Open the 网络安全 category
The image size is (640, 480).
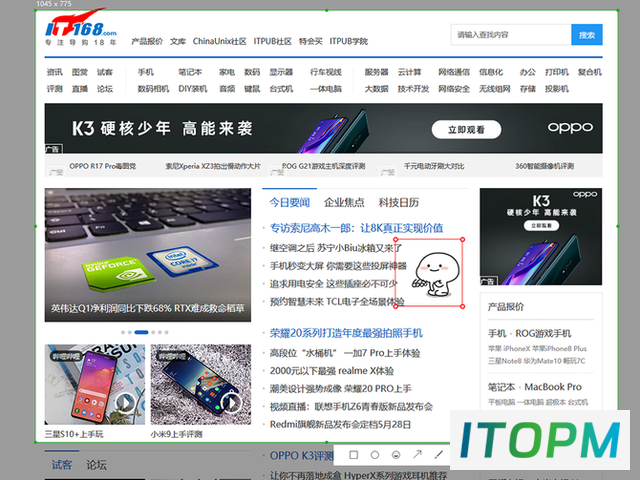[454, 89]
